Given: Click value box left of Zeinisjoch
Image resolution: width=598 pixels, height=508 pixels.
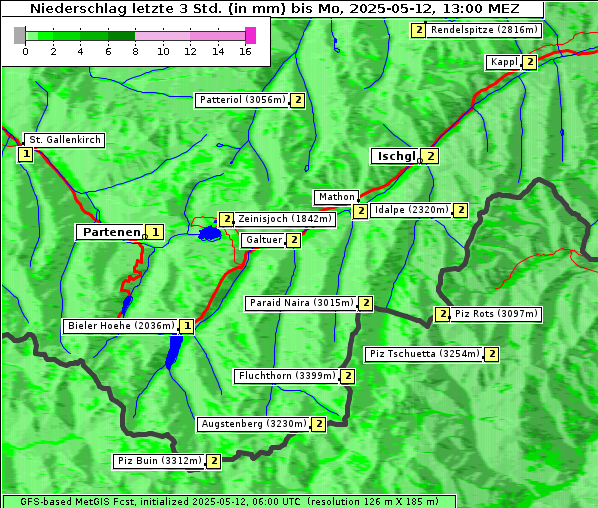Looking at the screenshot, I should (227, 220).
